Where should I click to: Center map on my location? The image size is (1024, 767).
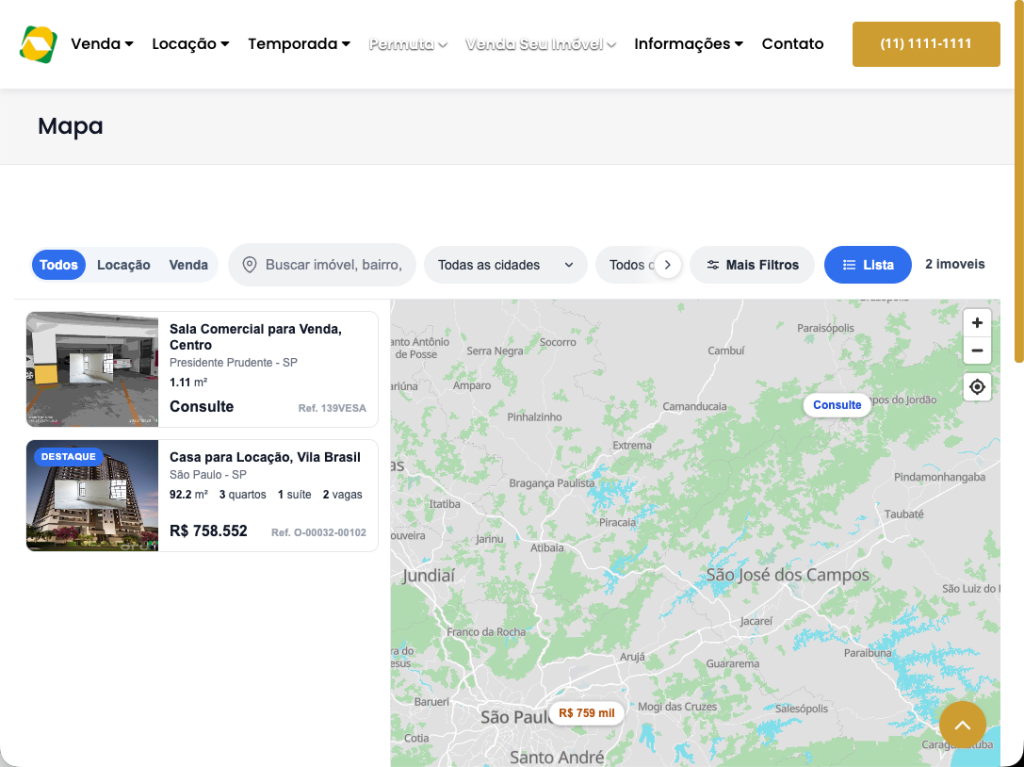[x=977, y=387]
